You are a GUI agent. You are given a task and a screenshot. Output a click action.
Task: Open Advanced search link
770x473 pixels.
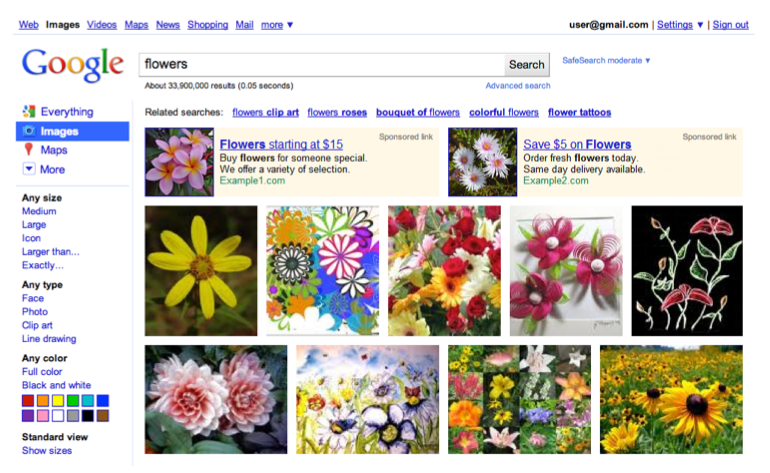pyautogui.click(x=518, y=85)
